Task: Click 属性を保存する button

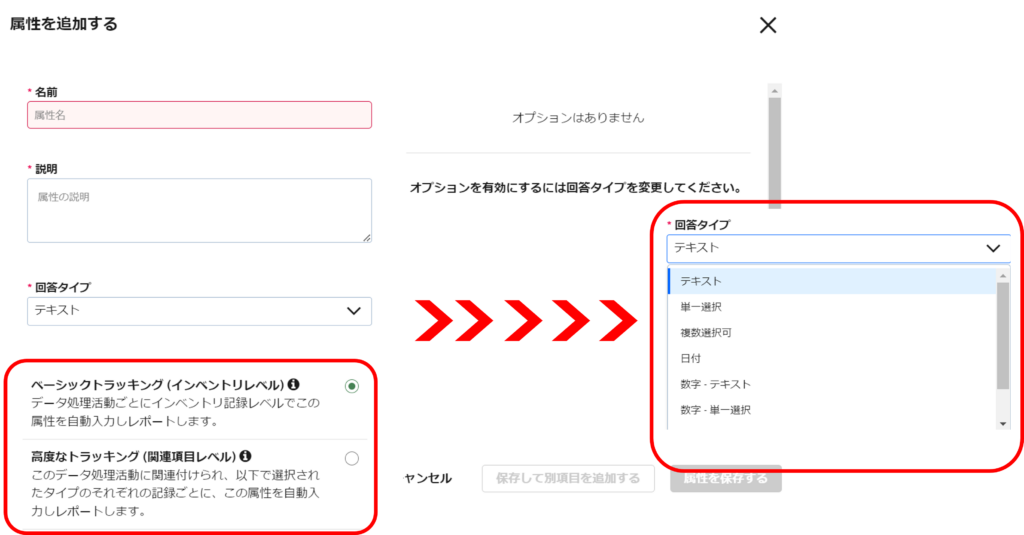Action: click(x=726, y=478)
